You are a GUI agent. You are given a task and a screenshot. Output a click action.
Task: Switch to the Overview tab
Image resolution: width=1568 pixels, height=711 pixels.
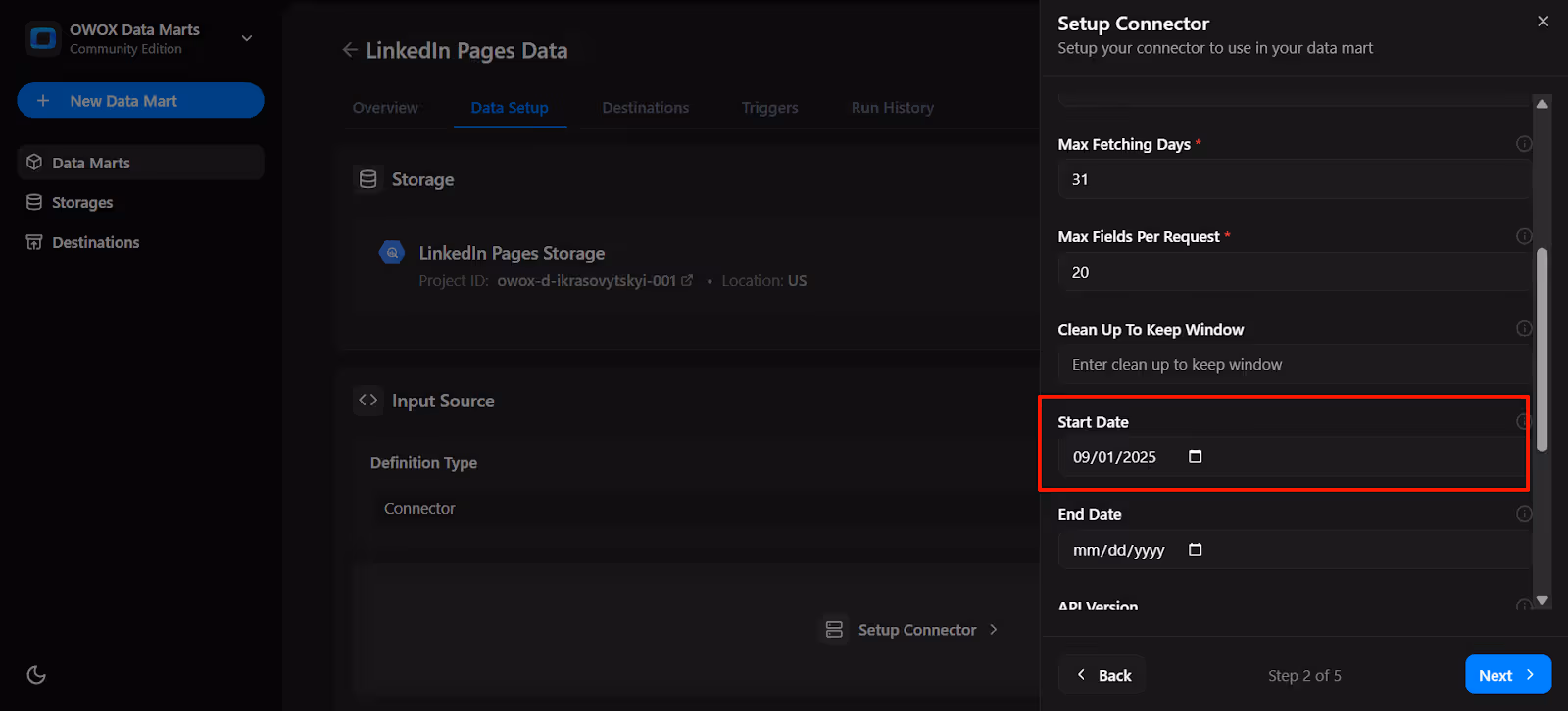pyautogui.click(x=385, y=108)
